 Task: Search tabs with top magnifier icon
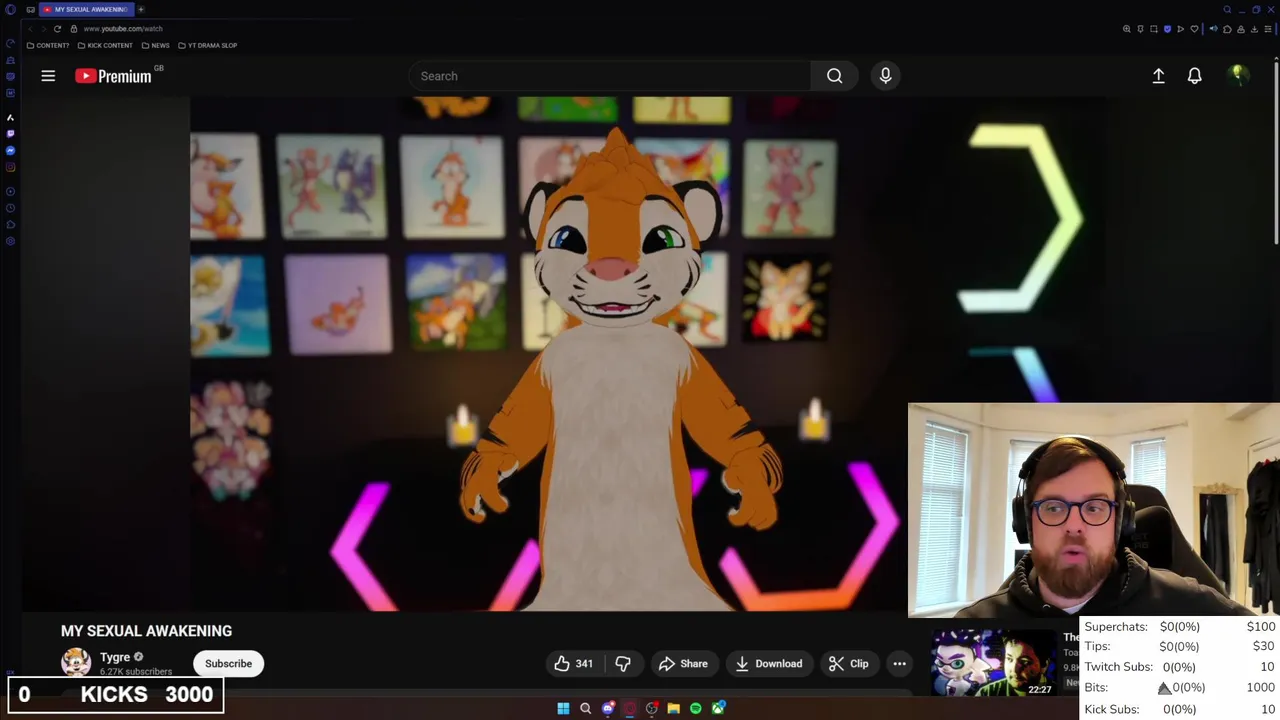(x=1227, y=10)
